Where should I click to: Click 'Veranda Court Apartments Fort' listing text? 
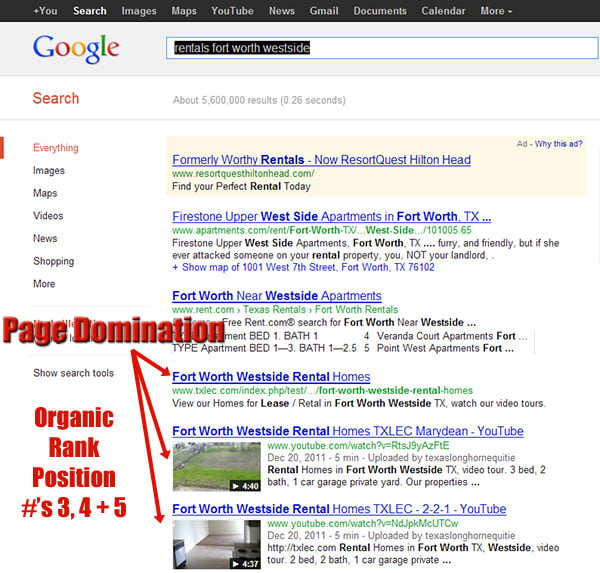(446, 336)
